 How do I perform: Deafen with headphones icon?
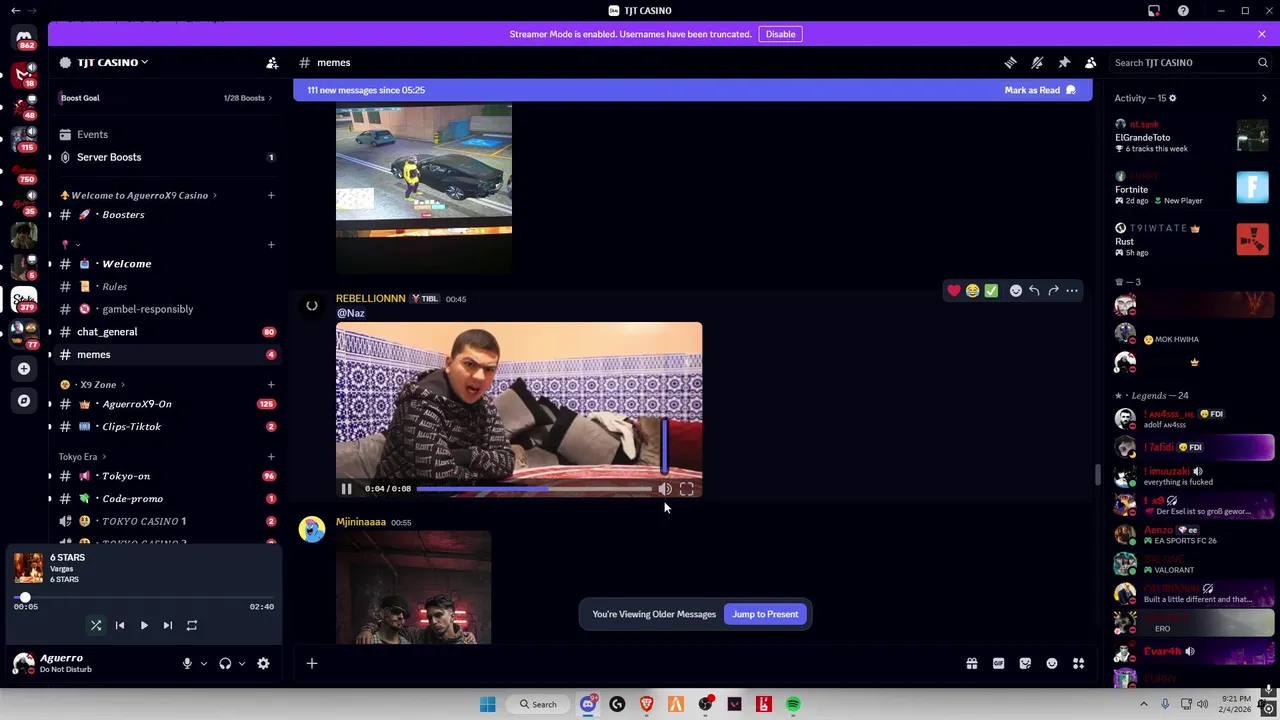[225, 663]
